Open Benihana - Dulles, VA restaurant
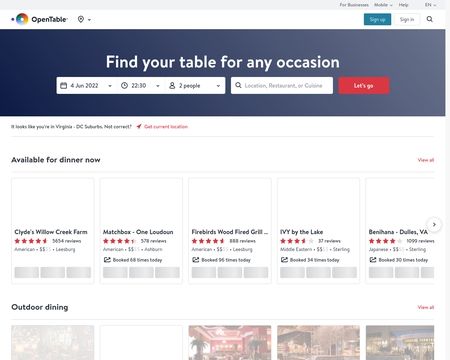The width and height of the screenshot is (450, 360). (x=398, y=232)
